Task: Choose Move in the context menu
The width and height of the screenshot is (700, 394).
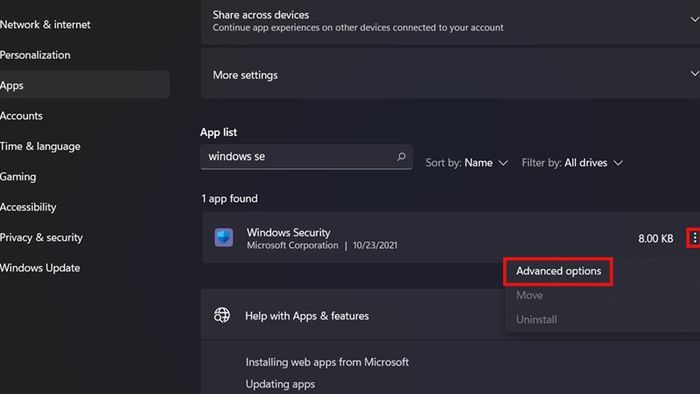Action: (529, 295)
